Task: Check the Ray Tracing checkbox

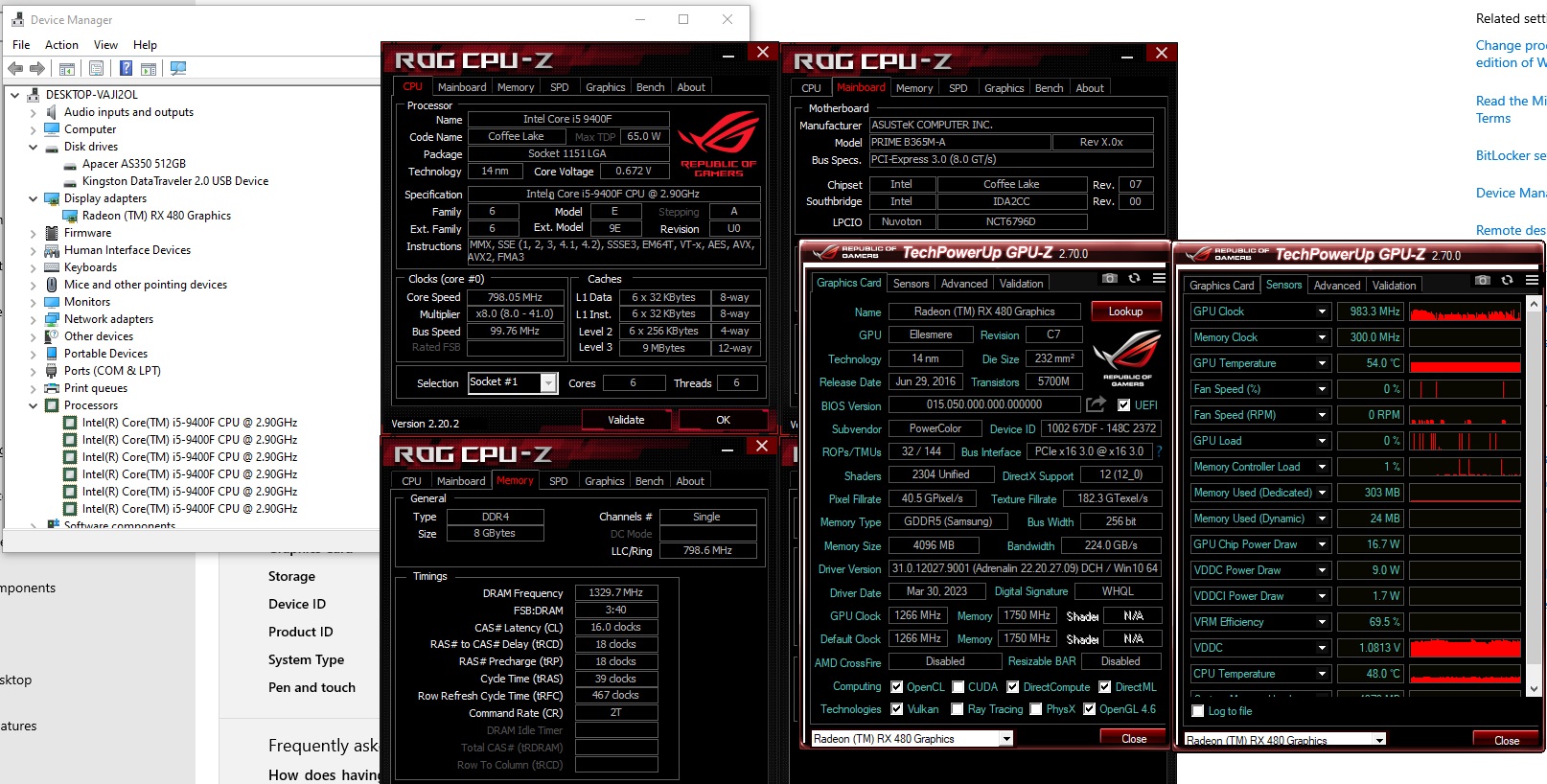Action: point(958,709)
